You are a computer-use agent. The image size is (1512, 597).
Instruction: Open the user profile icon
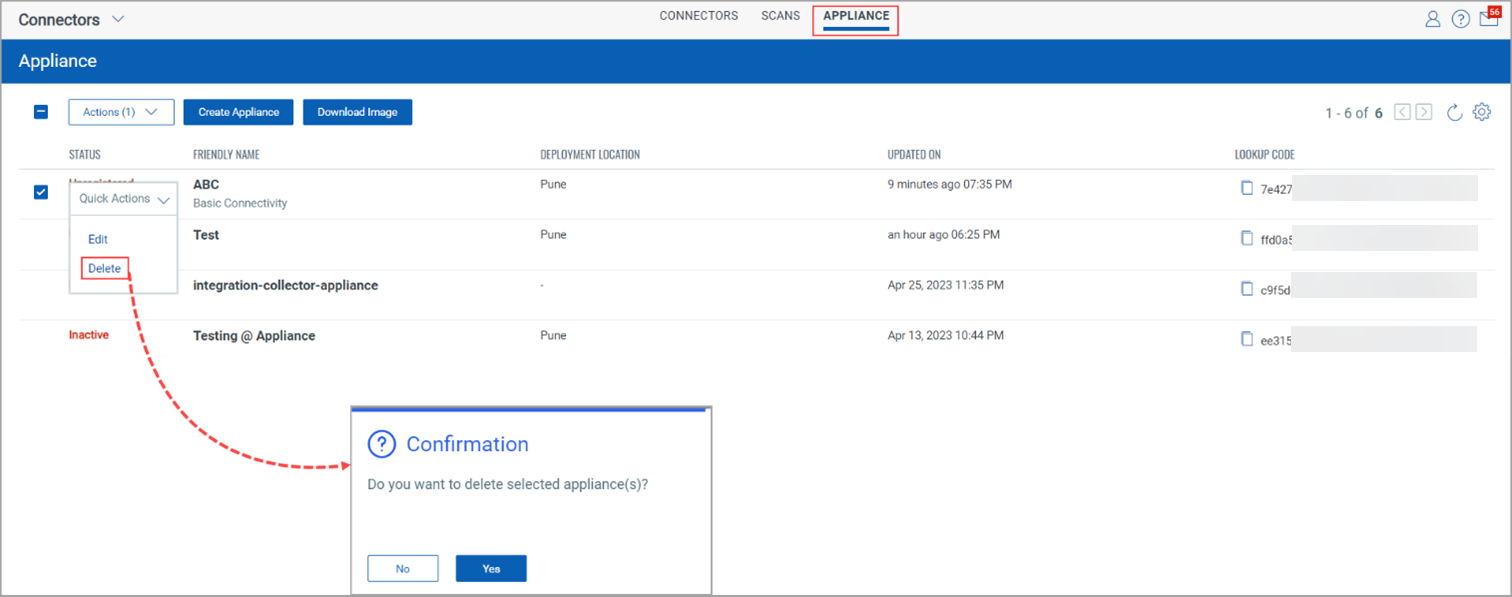click(1433, 19)
